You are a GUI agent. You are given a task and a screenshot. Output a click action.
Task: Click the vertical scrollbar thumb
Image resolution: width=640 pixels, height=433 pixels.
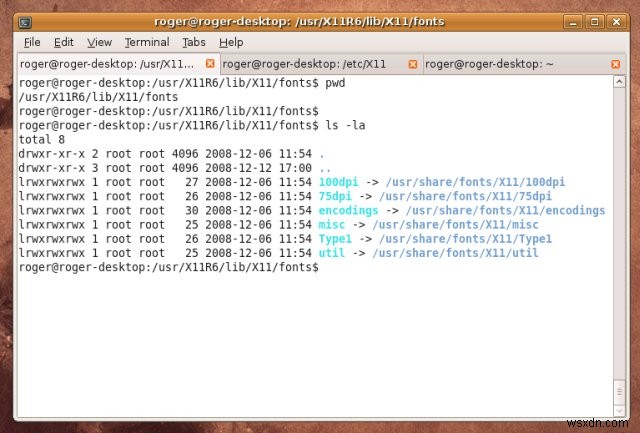click(619, 392)
